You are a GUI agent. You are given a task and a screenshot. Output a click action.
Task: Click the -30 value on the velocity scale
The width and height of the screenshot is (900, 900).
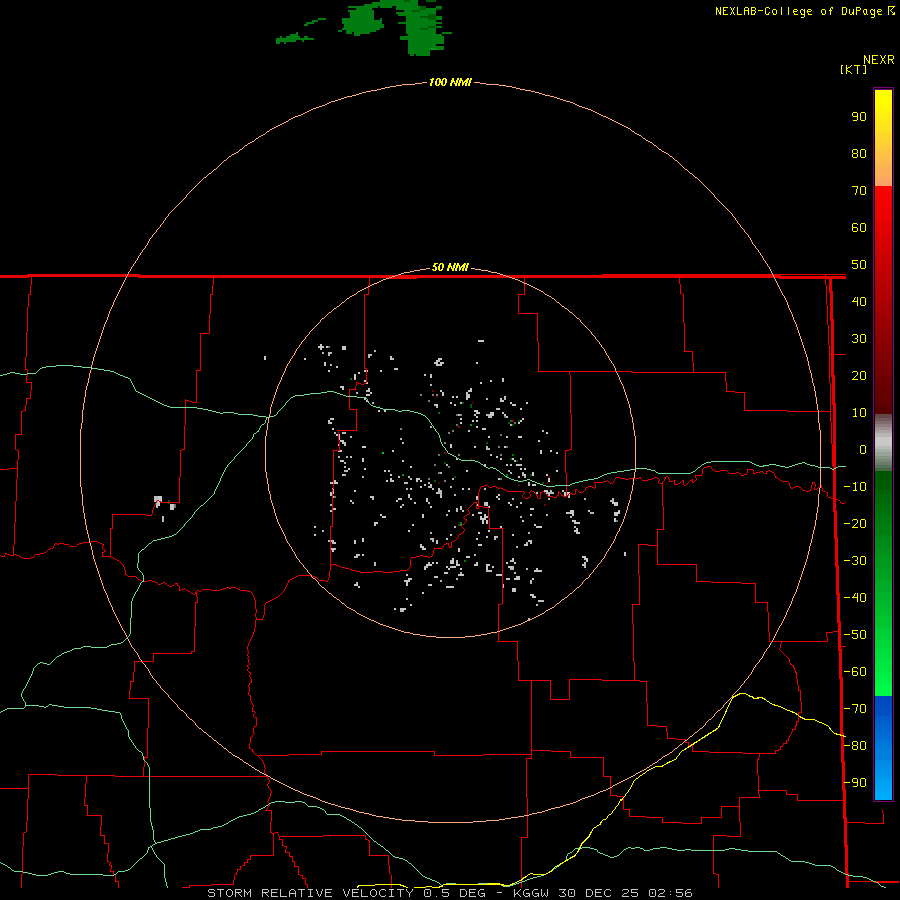(x=855, y=561)
